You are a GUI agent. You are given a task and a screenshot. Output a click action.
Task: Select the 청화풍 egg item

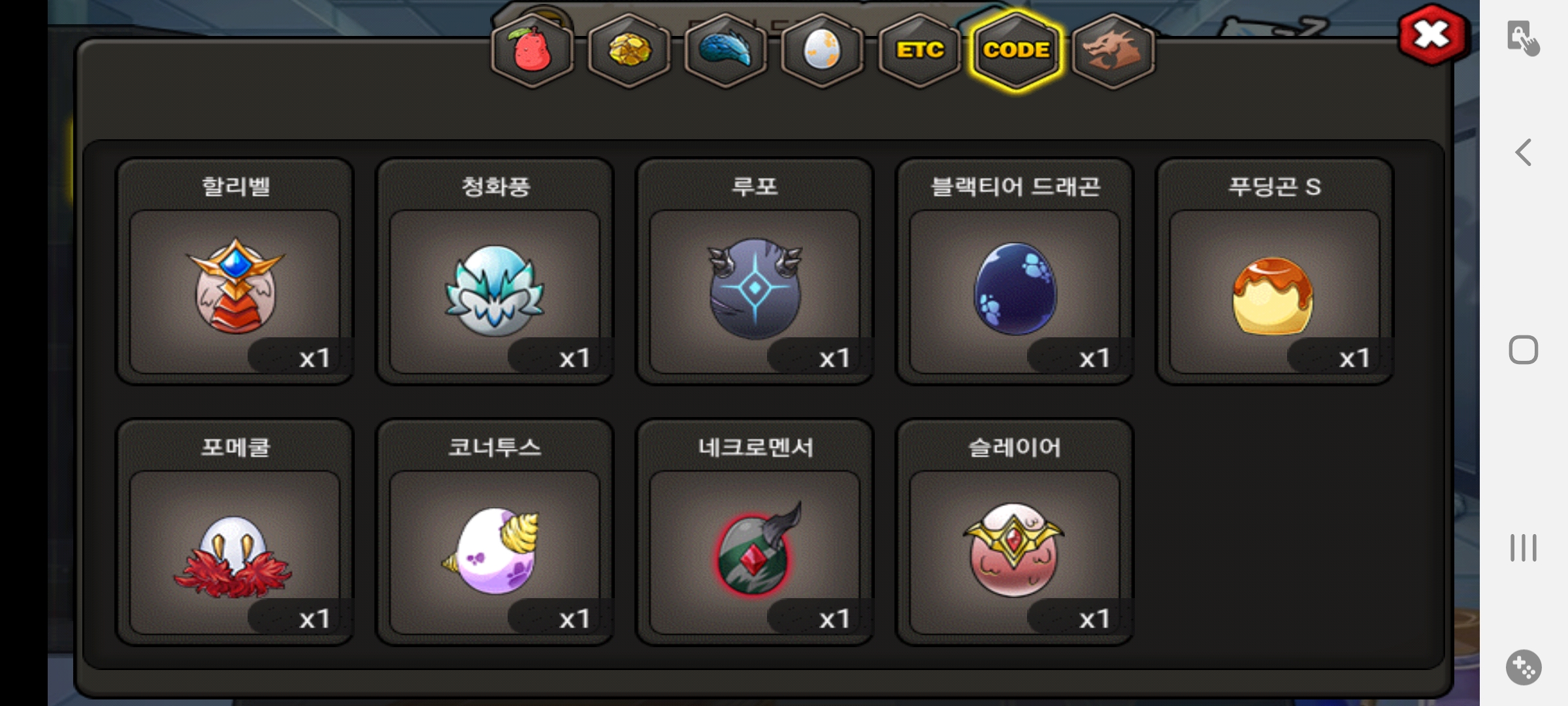tap(495, 271)
